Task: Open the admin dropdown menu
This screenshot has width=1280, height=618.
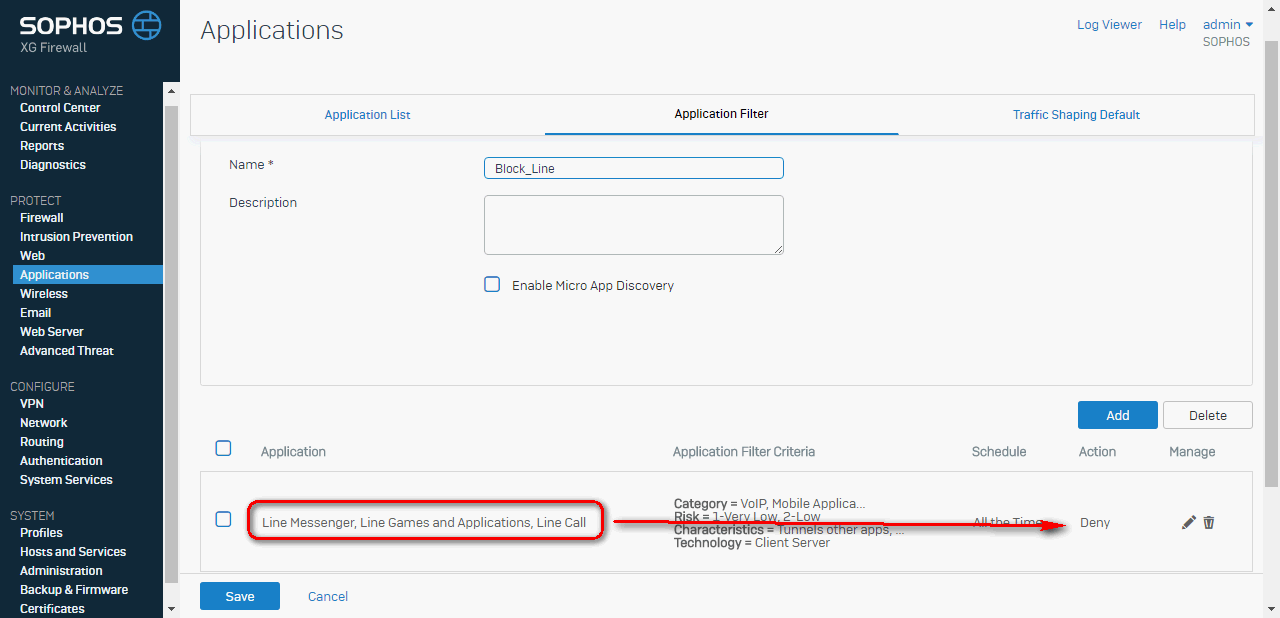Action: [1228, 25]
